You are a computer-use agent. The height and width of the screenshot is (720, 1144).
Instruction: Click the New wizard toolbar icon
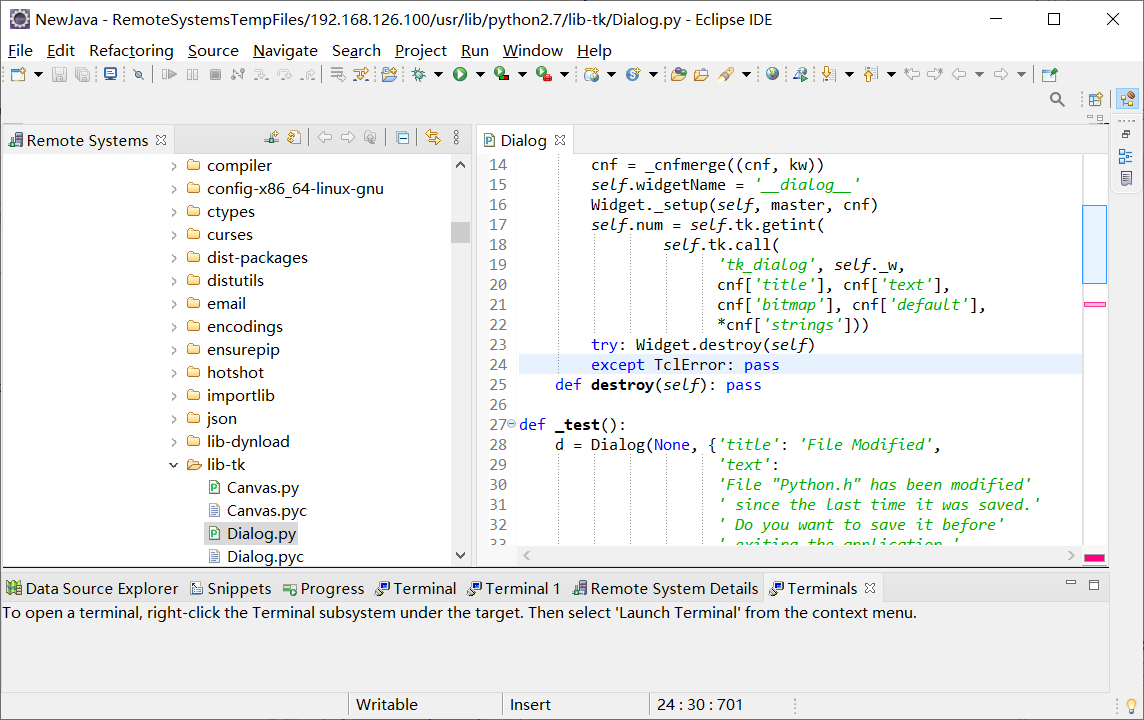pos(18,74)
